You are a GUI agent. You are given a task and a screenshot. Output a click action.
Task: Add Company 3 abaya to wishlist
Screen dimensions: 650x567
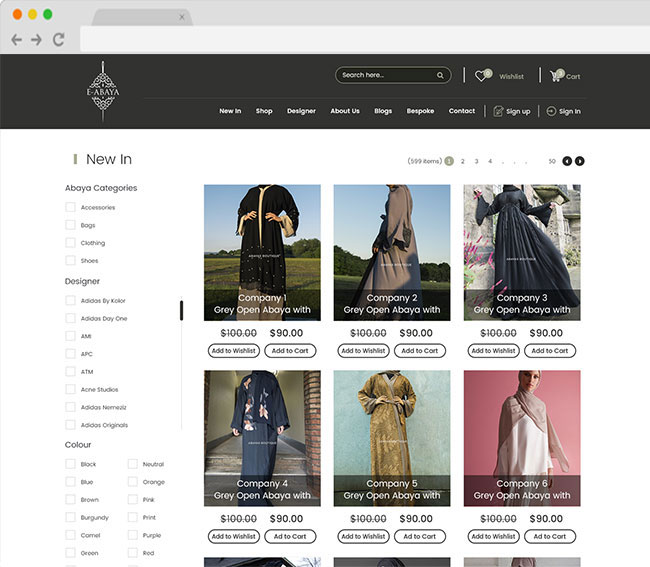coord(493,351)
